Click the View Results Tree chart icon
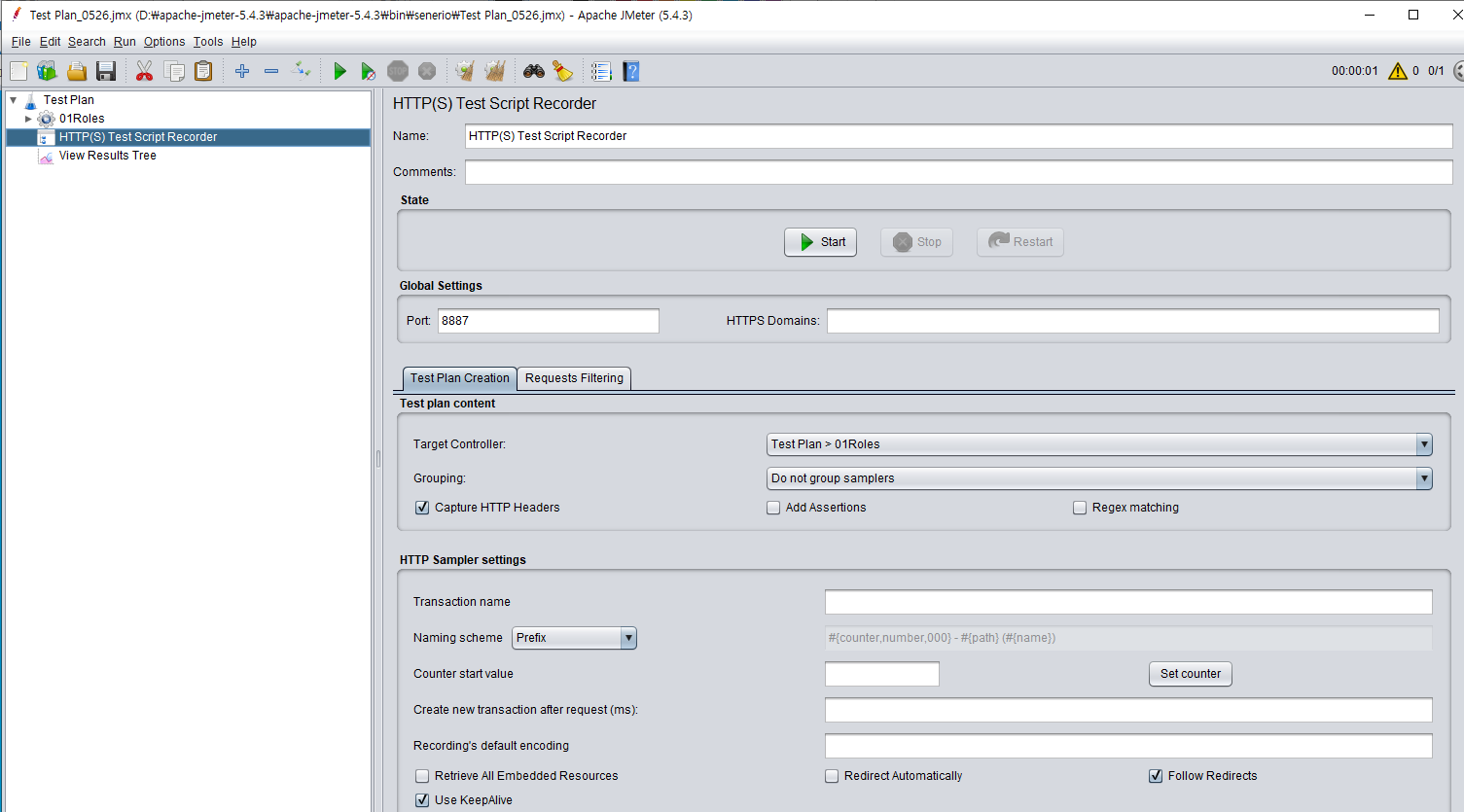1464x812 pixels. coord(46,156)
